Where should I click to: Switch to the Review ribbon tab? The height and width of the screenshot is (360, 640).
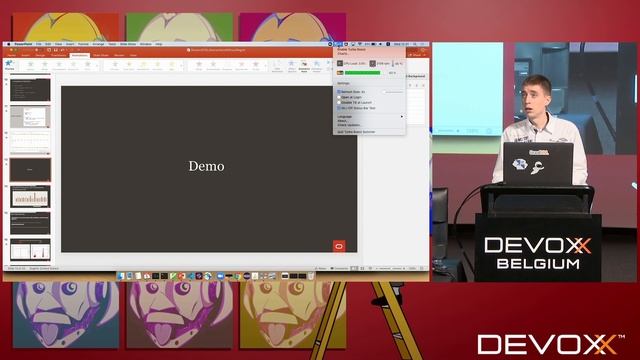[119, 55]
